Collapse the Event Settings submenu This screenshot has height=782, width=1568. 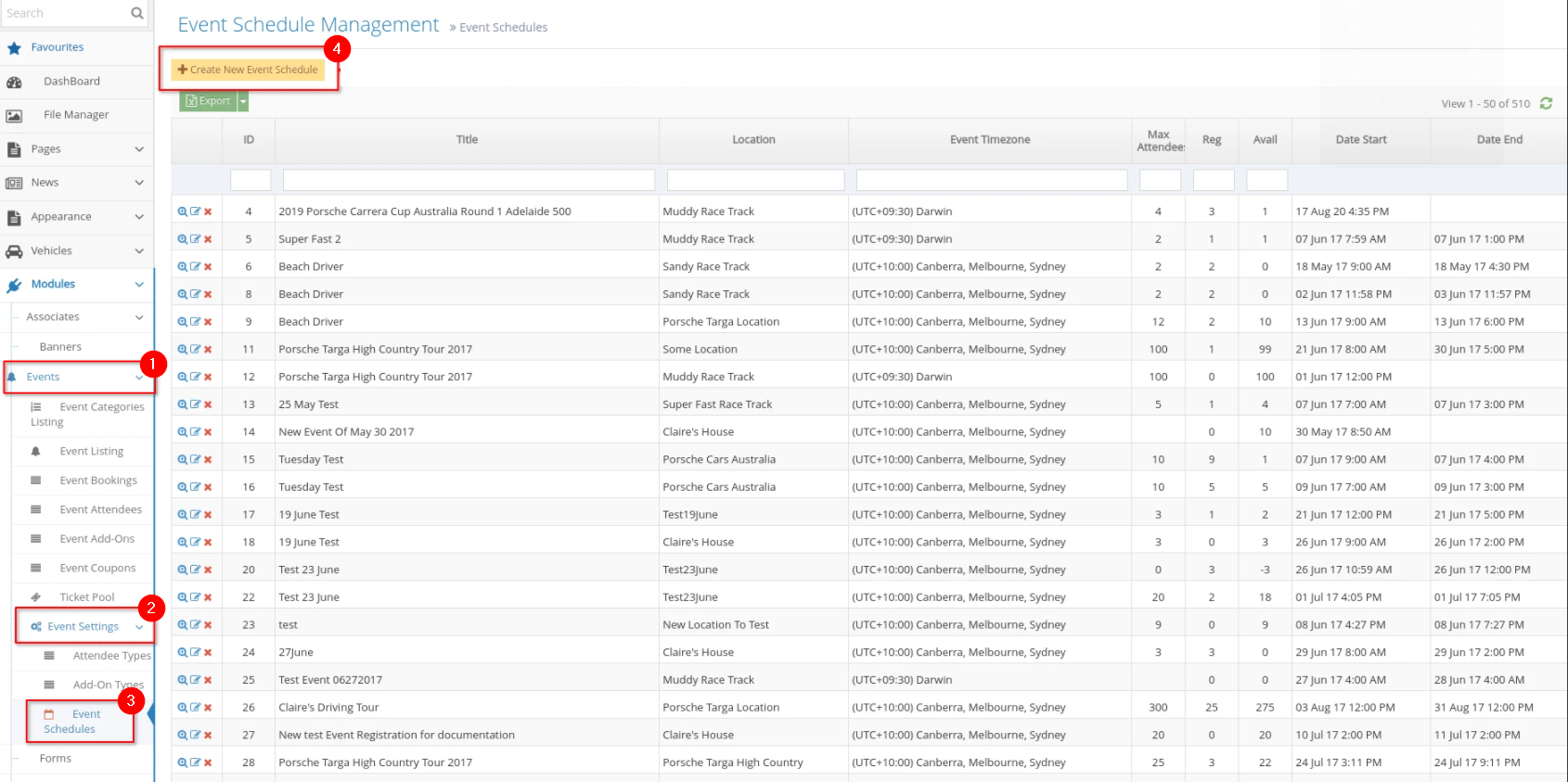point(139,627)
